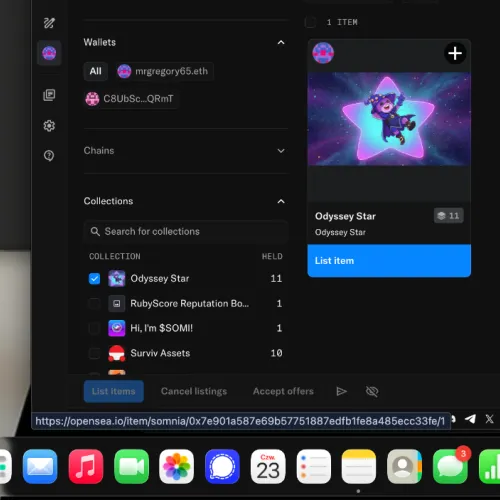Screen dimensions: 500x500
Task: Click Accept offers button
Action: pos(283,391)
